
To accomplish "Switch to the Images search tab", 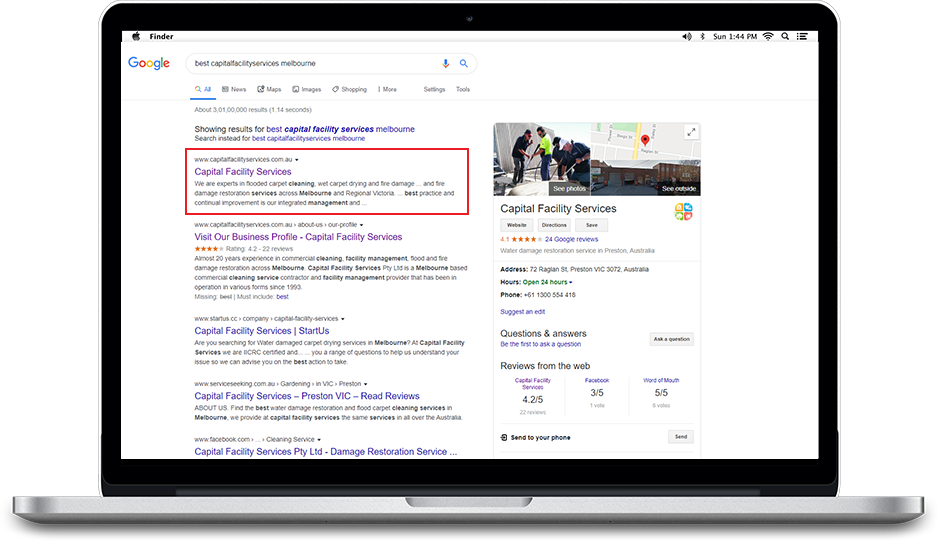I will [307, 90].
